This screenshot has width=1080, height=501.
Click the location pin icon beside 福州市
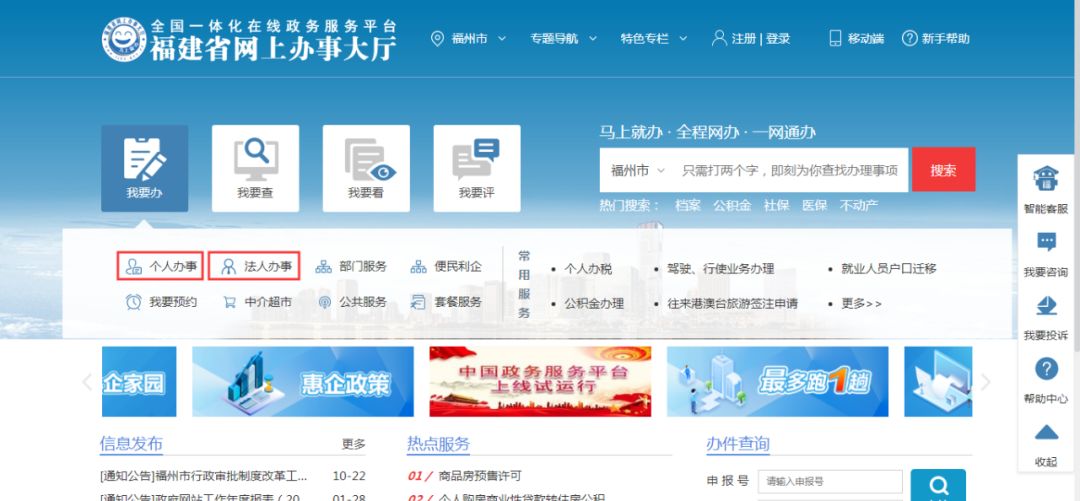(437, 39)
